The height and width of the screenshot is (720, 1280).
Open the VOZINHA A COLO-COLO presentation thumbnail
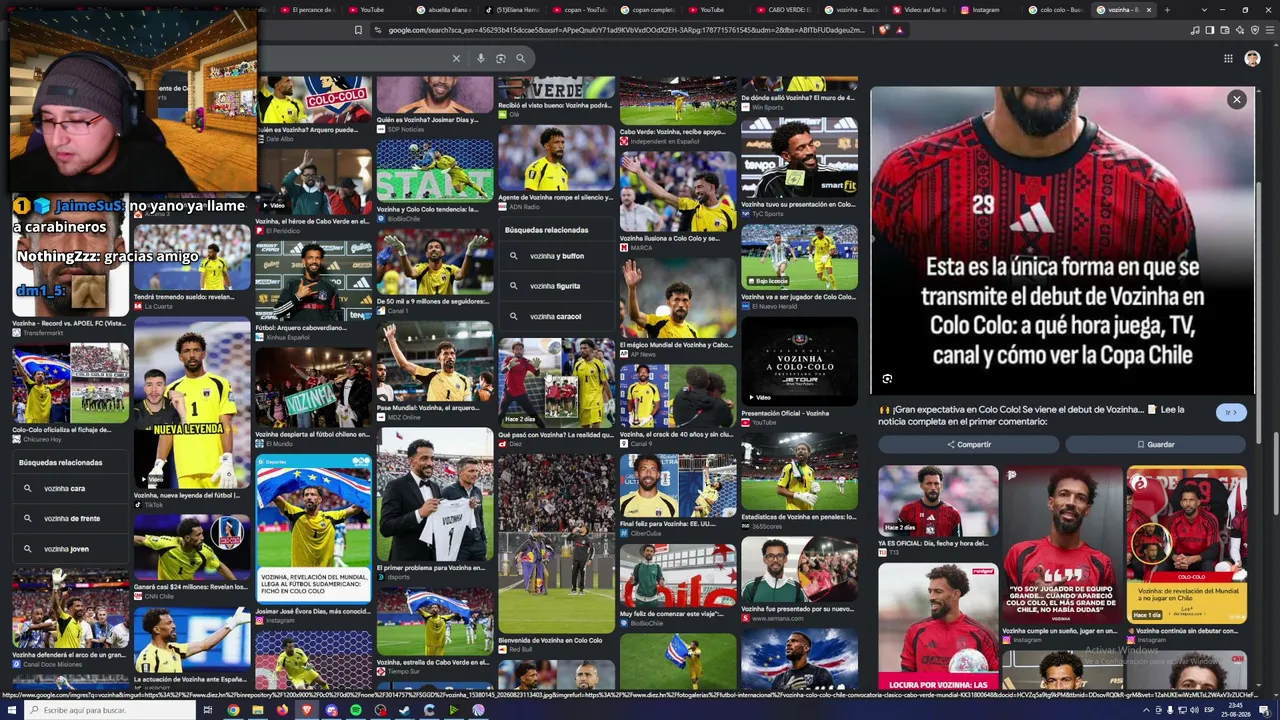799,362
